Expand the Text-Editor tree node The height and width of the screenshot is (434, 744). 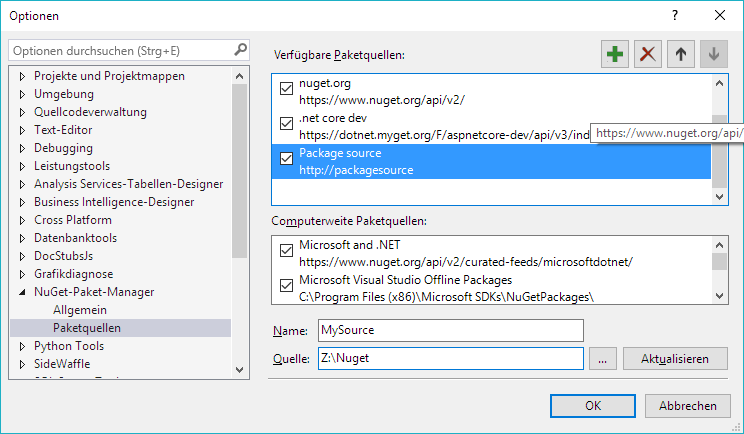pyautogui.click(x=22, y=130)
